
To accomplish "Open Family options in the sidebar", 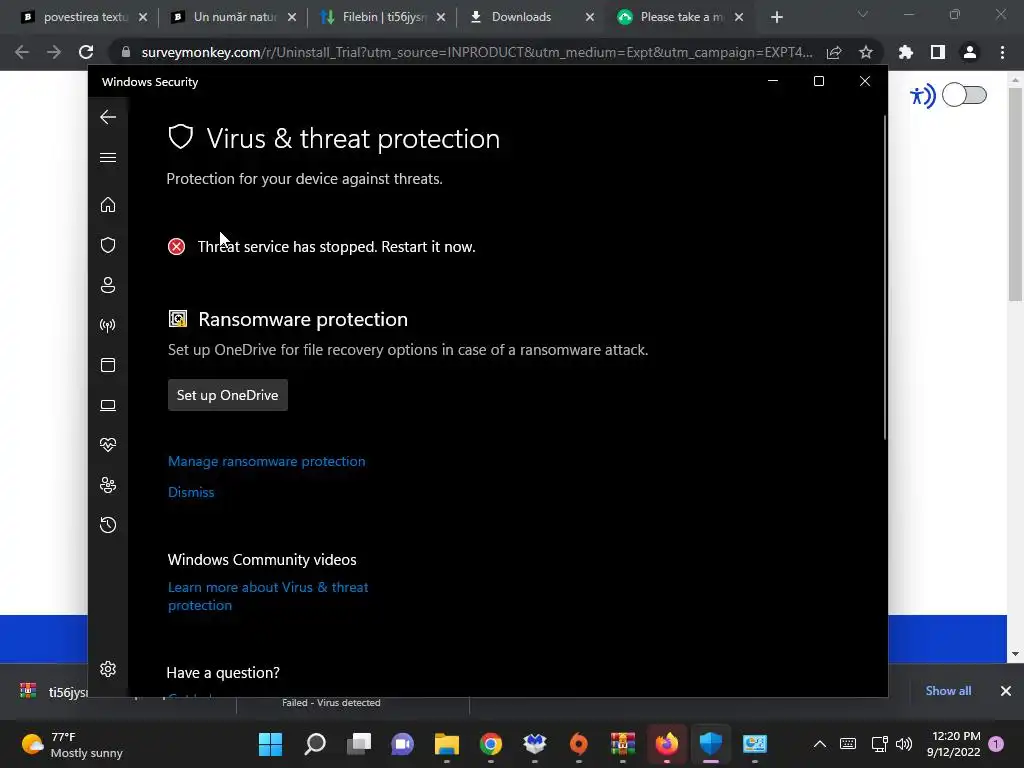I will pyautogui.click(x=108, y=485).
